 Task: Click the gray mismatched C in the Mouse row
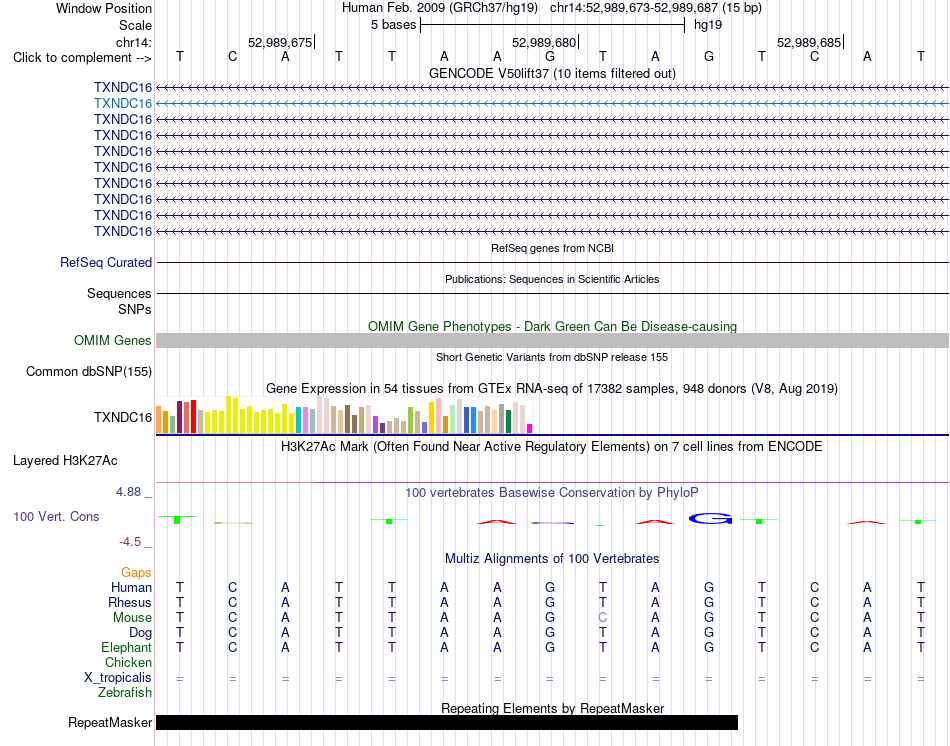[602, 618]
